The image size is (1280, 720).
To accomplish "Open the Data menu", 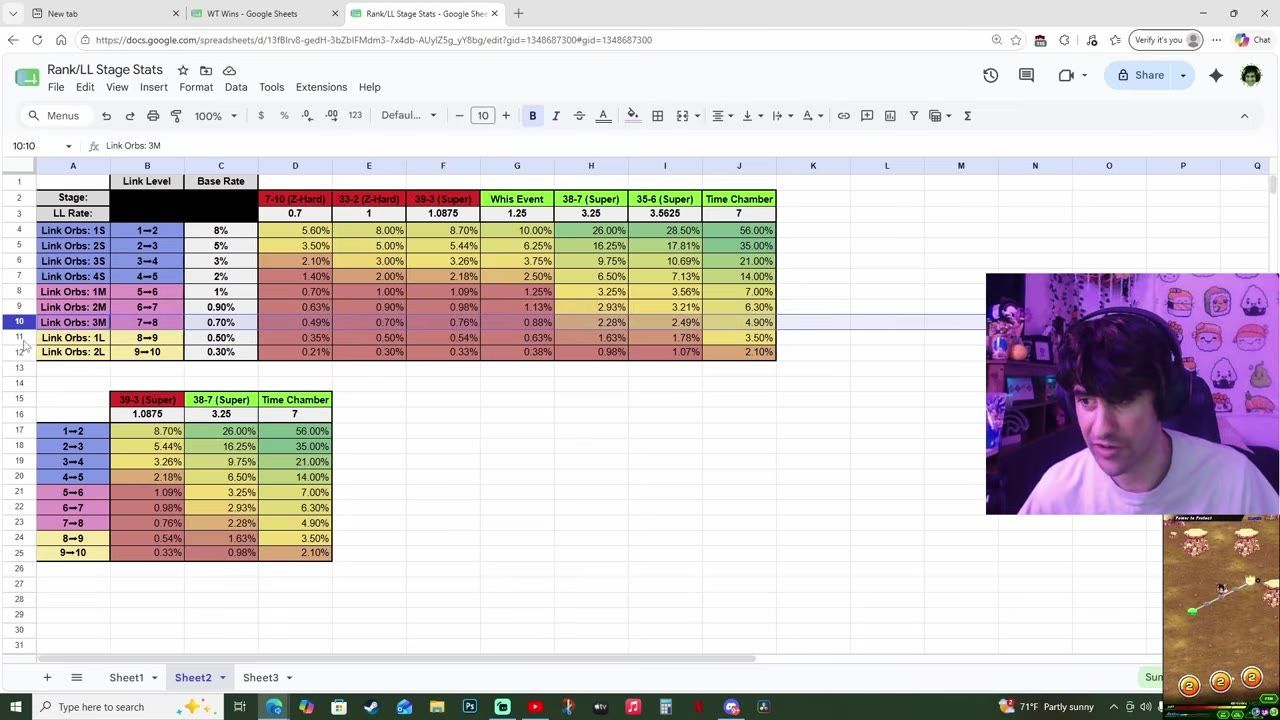I will [236, 87].
